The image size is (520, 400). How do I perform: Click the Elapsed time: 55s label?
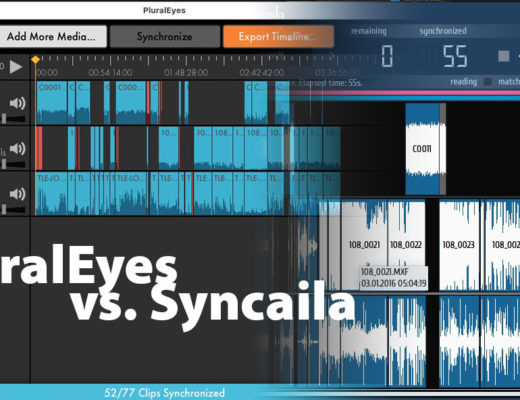330,83
